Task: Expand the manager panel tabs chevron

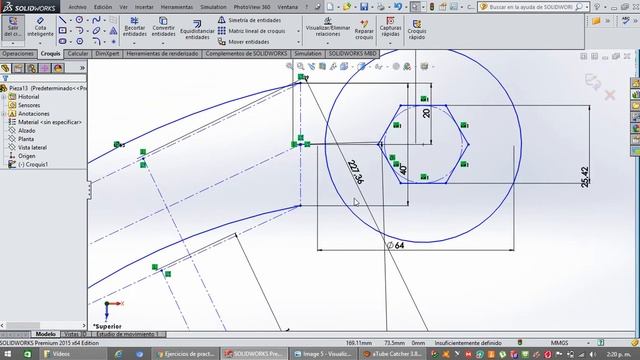Action: (x=82, y=68)
